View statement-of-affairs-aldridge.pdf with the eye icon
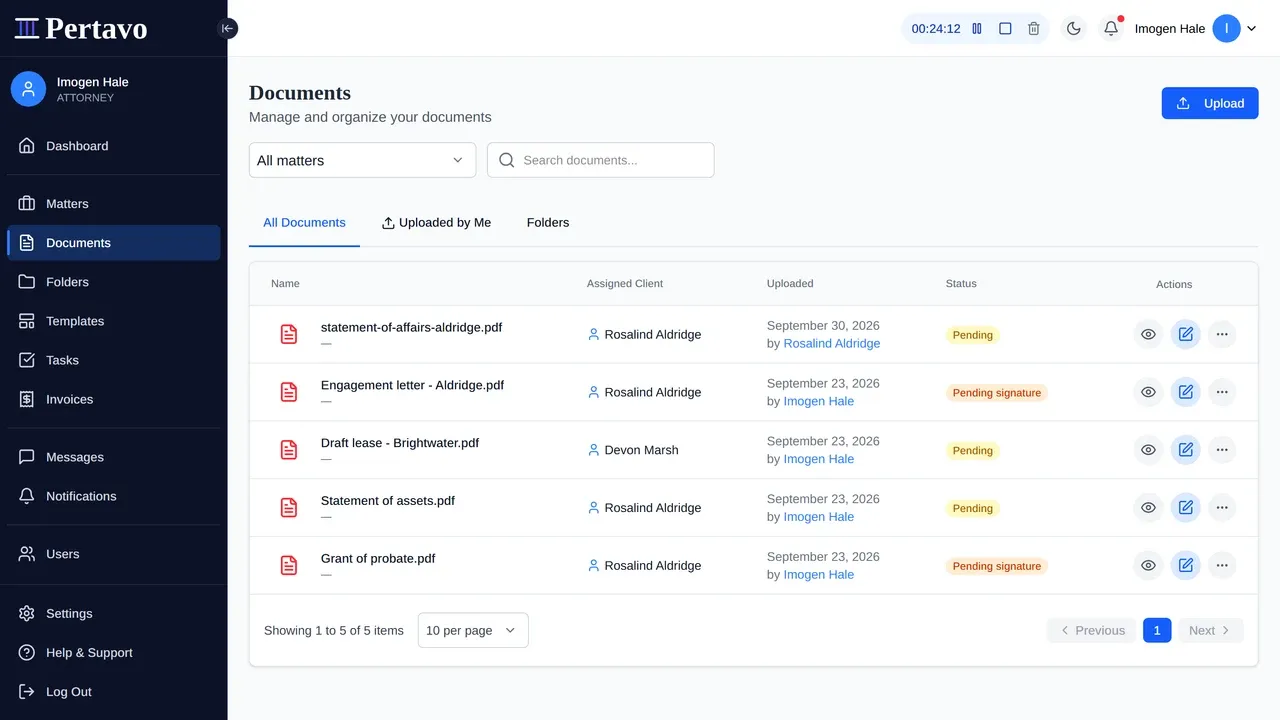Viewport: 1280px width, 720px height. pyautogui.click(x=1148, y=334)
